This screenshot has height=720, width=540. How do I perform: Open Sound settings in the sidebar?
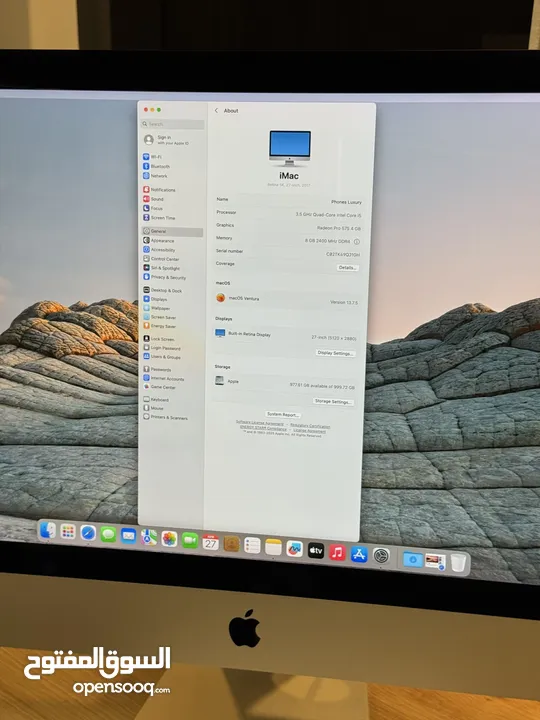pos(153,199)
